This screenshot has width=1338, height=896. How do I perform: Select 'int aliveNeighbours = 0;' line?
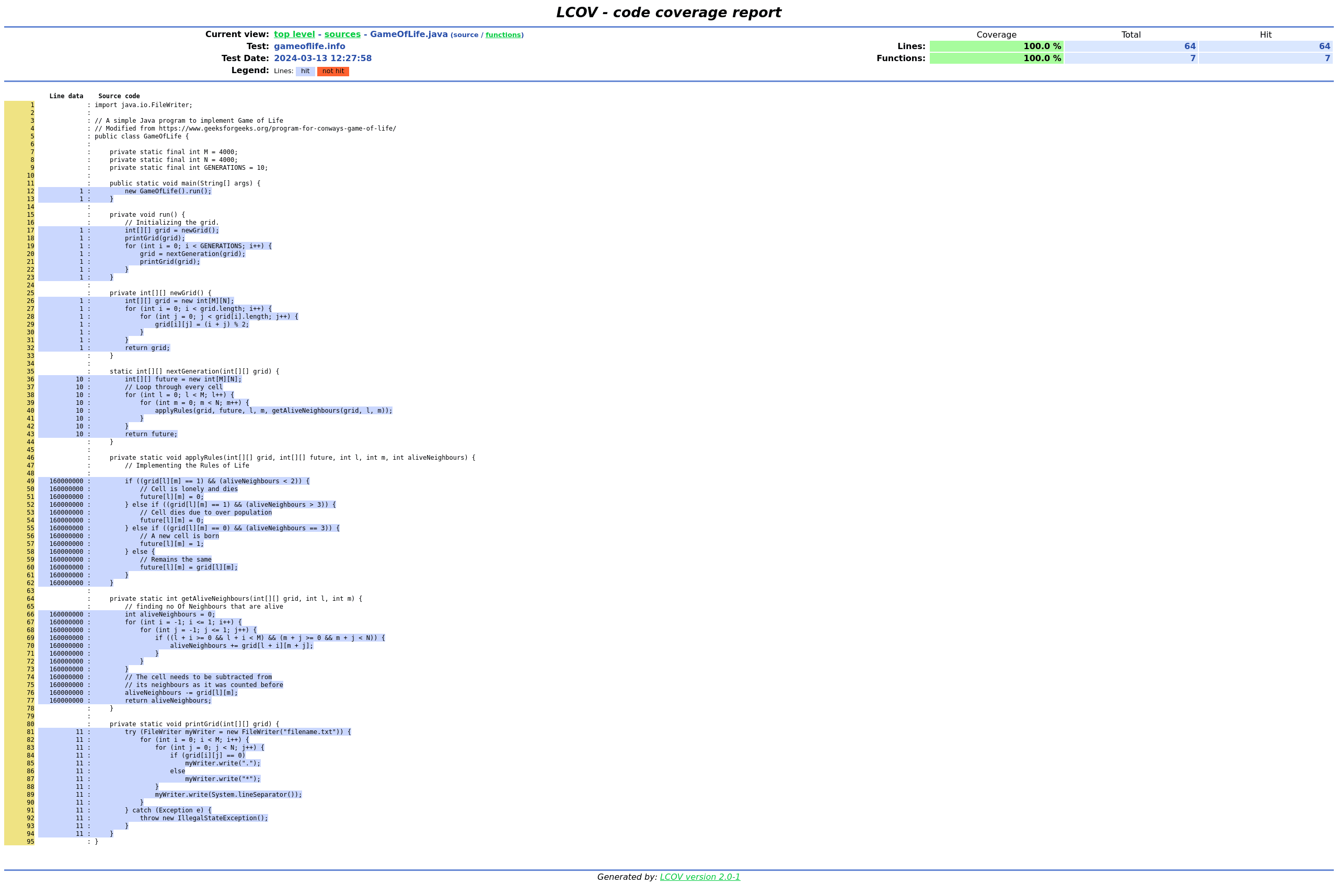tap(170, 614)
